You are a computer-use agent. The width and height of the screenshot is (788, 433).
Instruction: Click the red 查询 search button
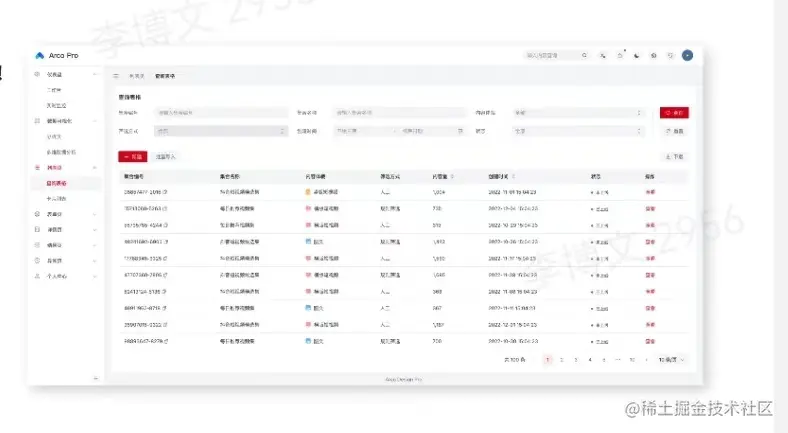tap(674, 113)
